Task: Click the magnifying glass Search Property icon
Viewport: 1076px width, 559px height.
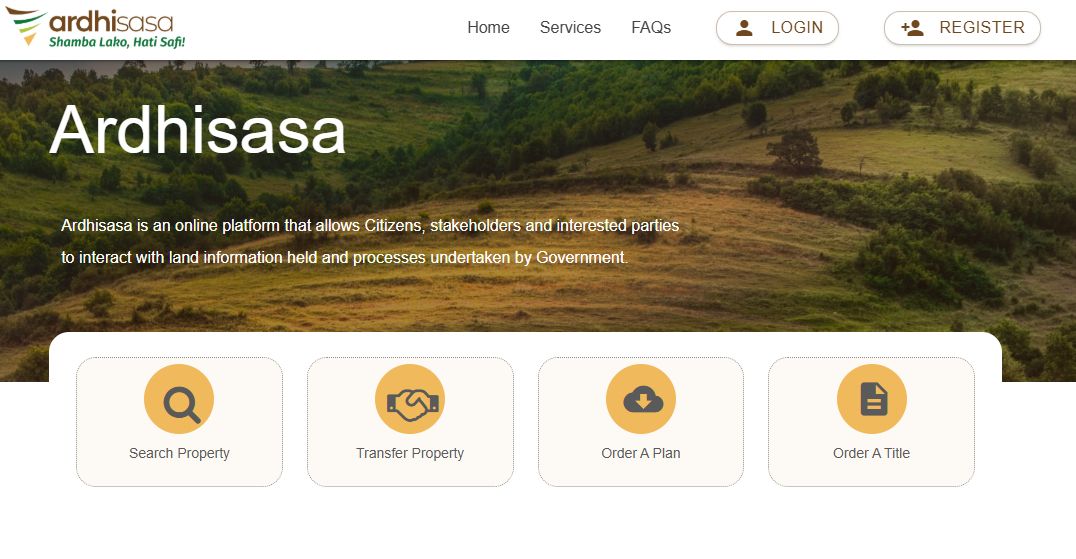Action: click(179, 399)
